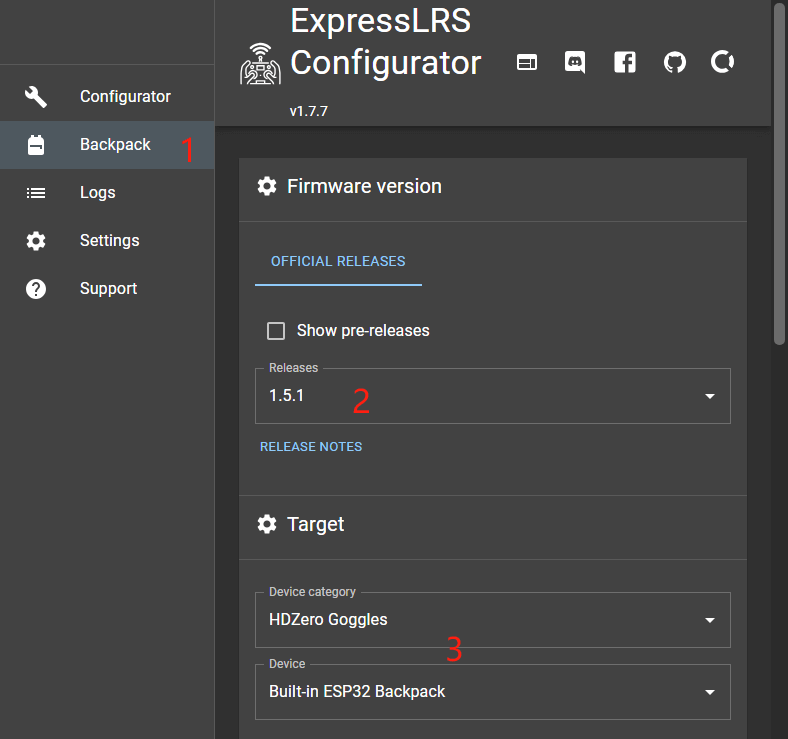This screenshot has width=788, height=739.
Task: Open the Discord link icon
Action: [x=575, y=63]
